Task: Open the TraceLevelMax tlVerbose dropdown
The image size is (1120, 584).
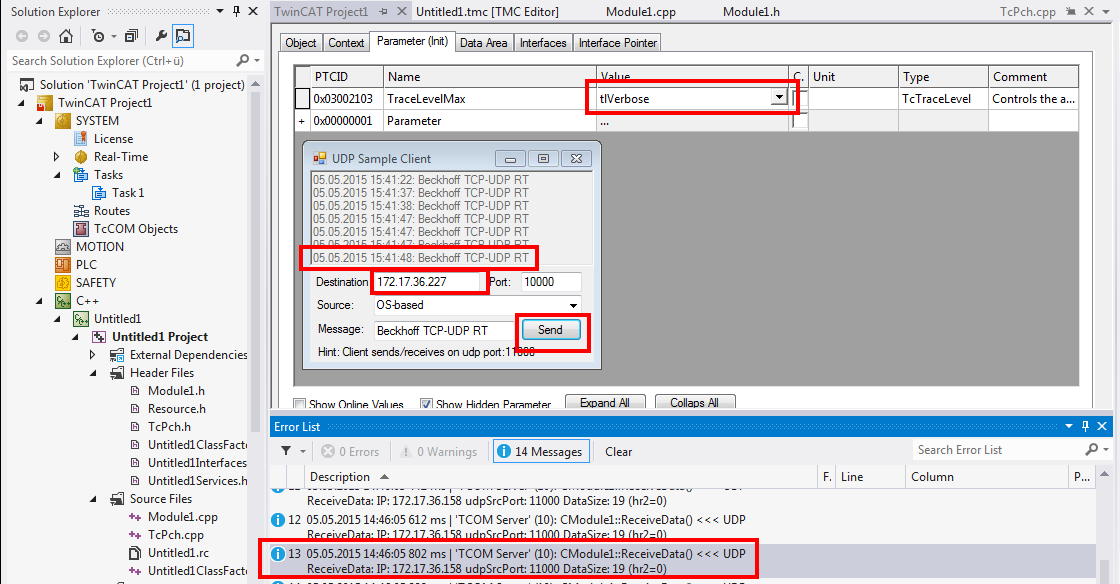Action: tap(779, 98)
